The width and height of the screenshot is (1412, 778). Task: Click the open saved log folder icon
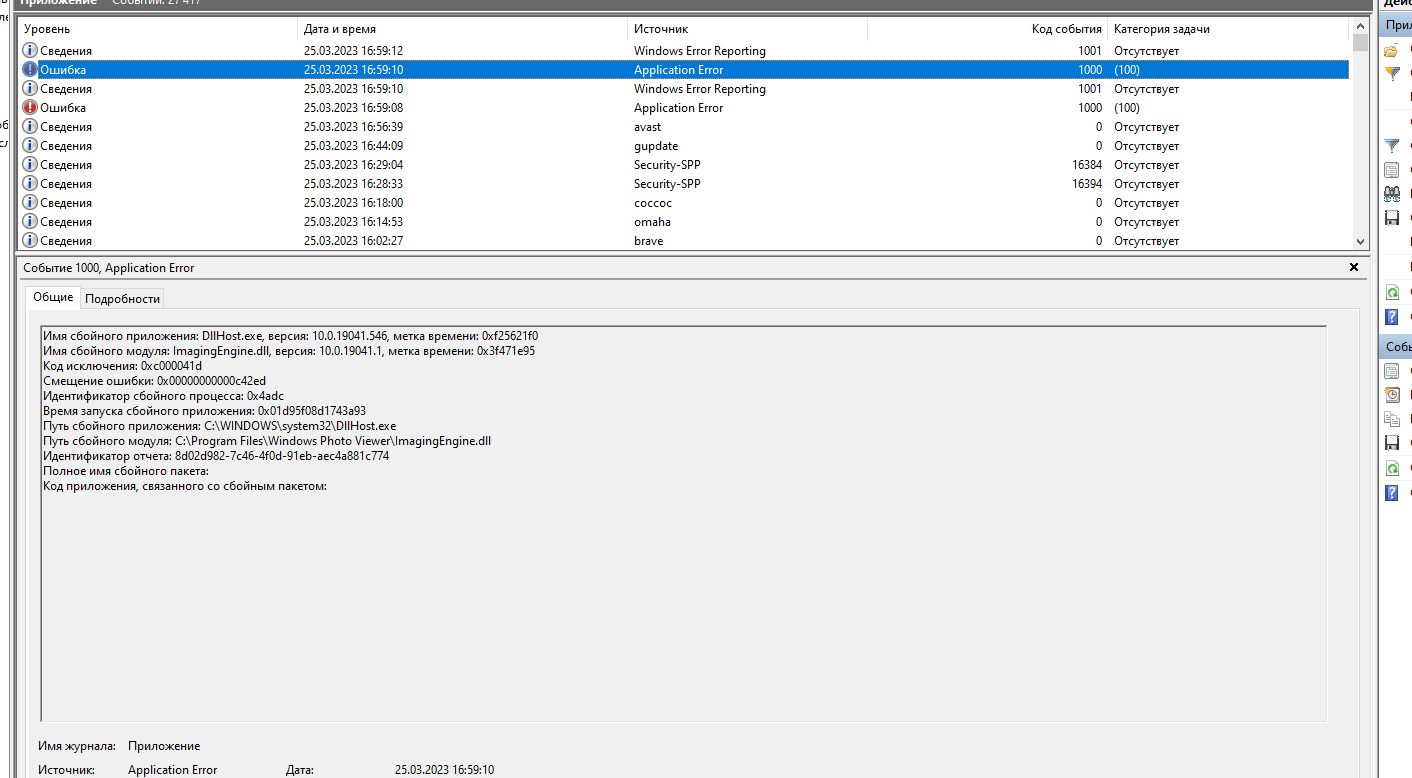1391,50
